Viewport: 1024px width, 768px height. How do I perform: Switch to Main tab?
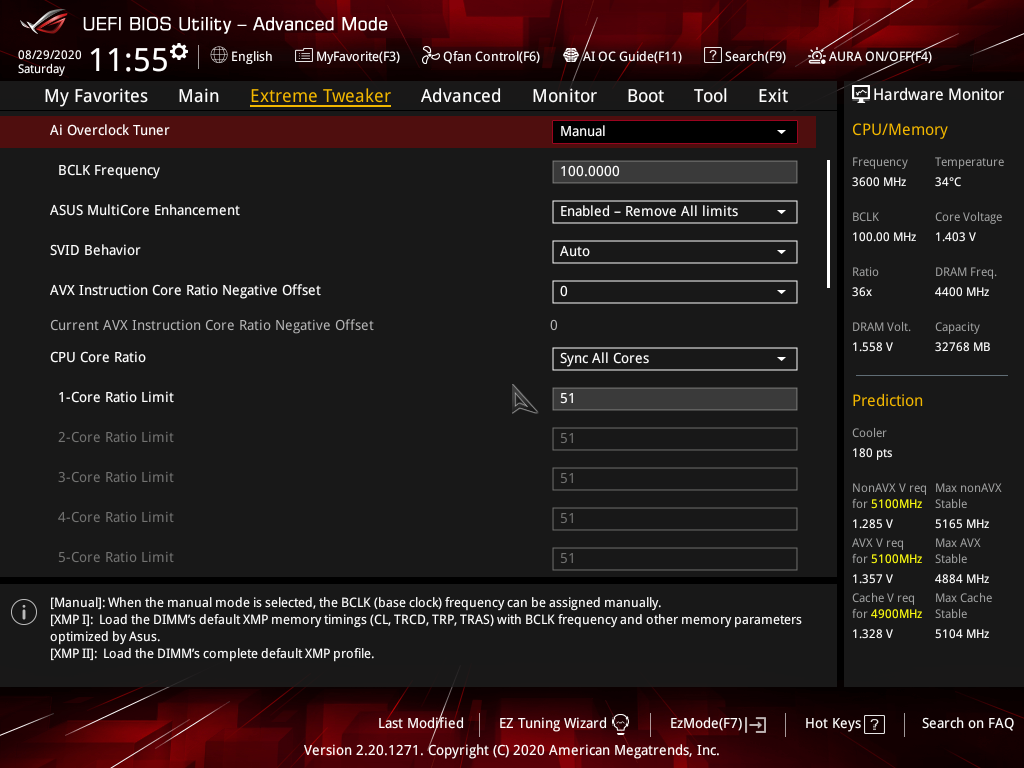(199, 95)
